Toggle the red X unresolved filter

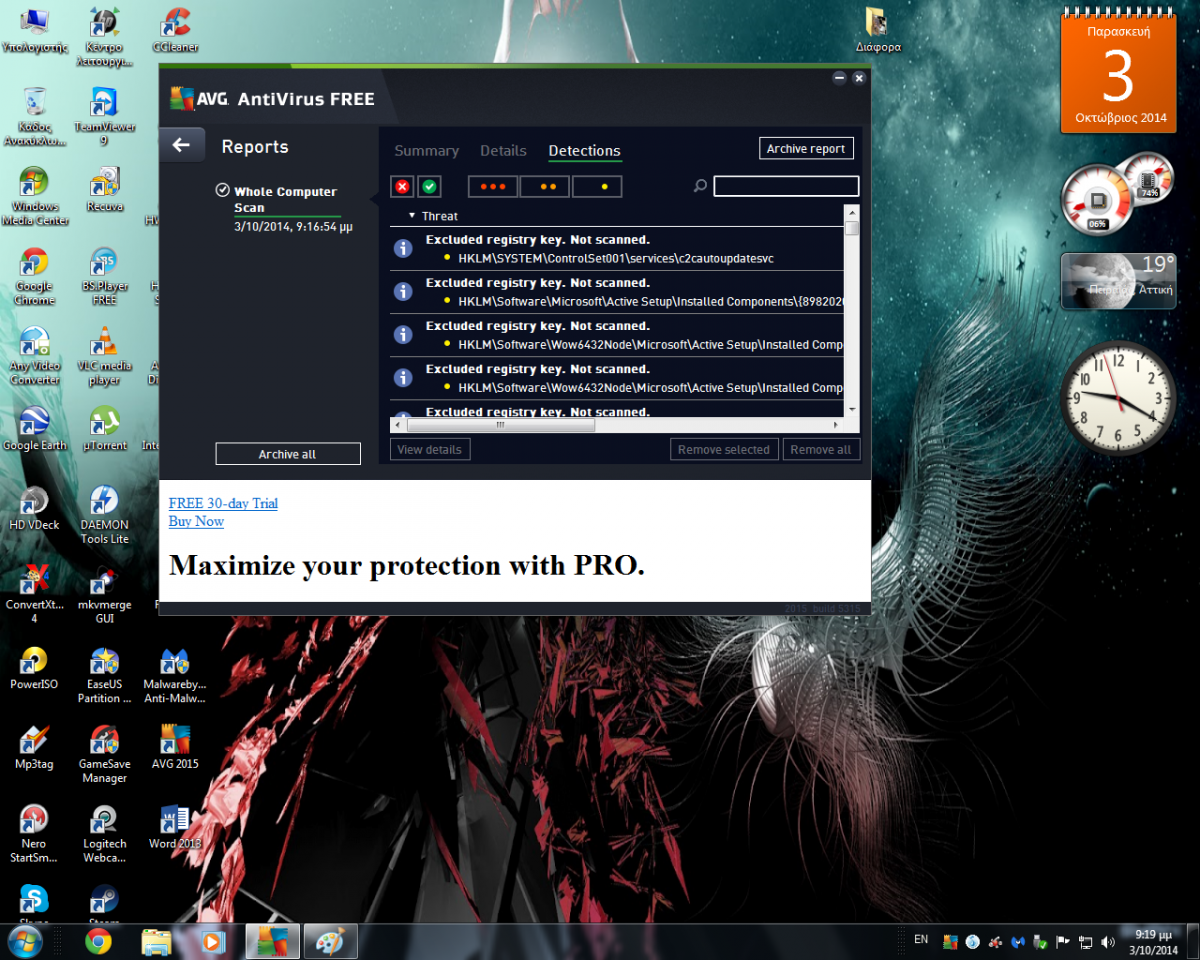coord(403,187)
